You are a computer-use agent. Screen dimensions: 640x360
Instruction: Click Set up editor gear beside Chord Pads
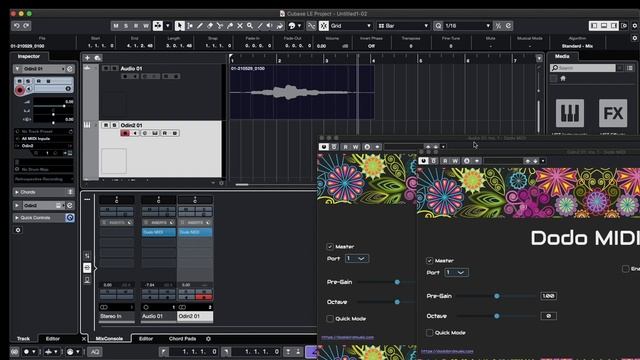tap(208, 339)
